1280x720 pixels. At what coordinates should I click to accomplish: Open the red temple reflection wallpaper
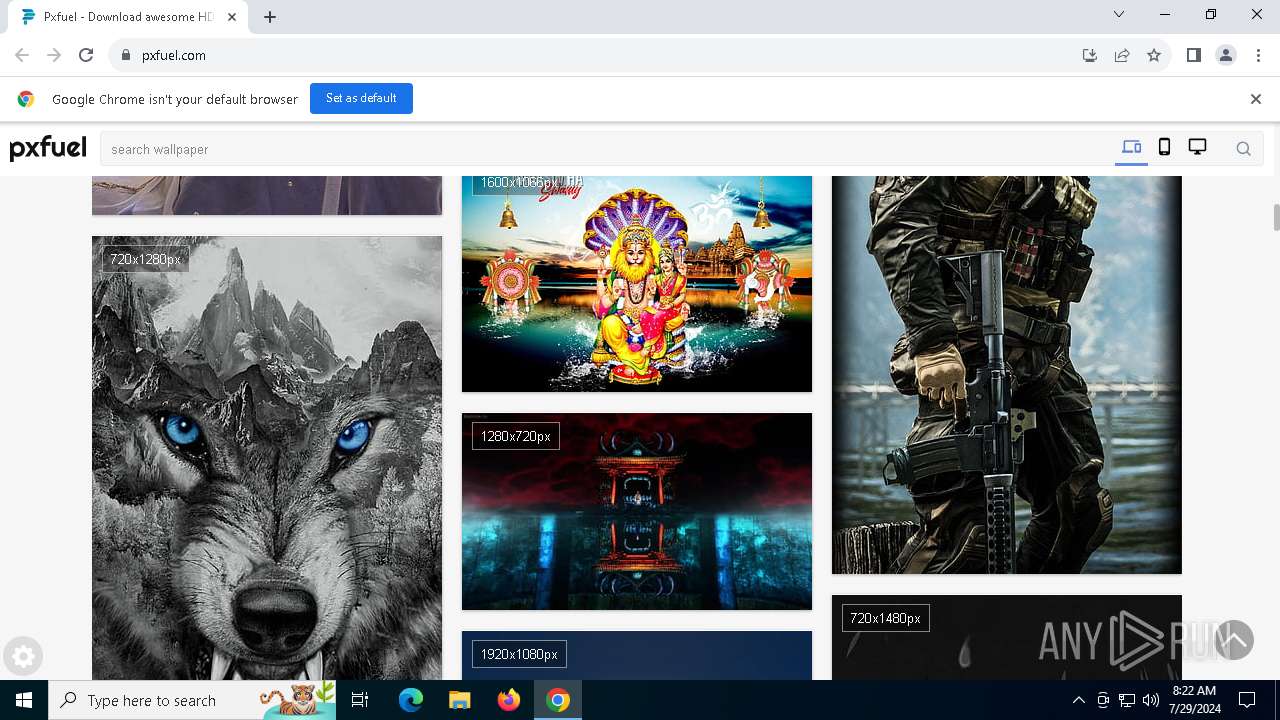[637, 511]
